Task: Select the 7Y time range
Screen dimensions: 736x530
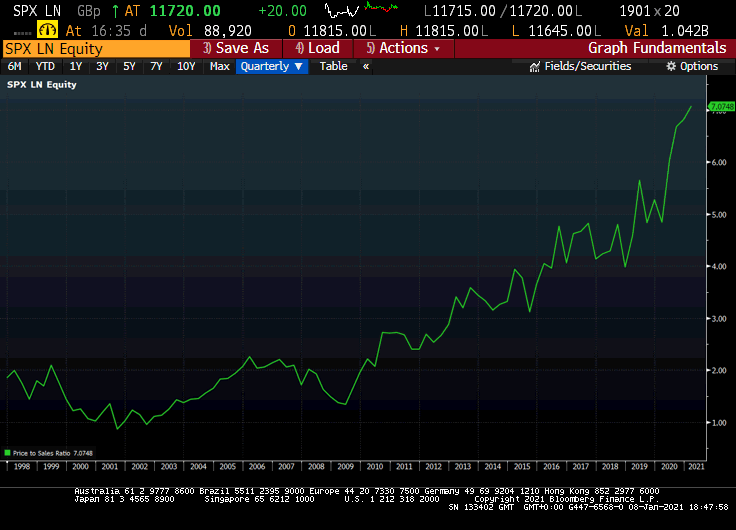Action: pyautogui.click(x=156, y=66)
